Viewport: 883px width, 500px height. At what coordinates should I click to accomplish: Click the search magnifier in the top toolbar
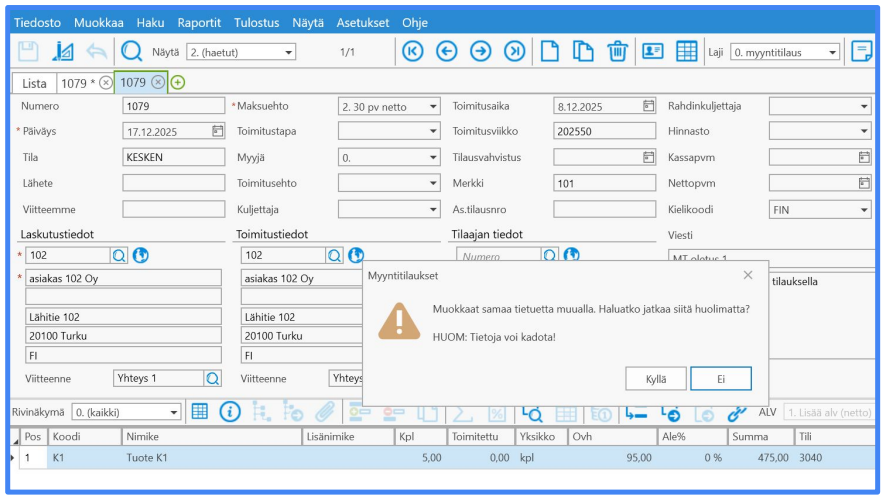(131, 51)
